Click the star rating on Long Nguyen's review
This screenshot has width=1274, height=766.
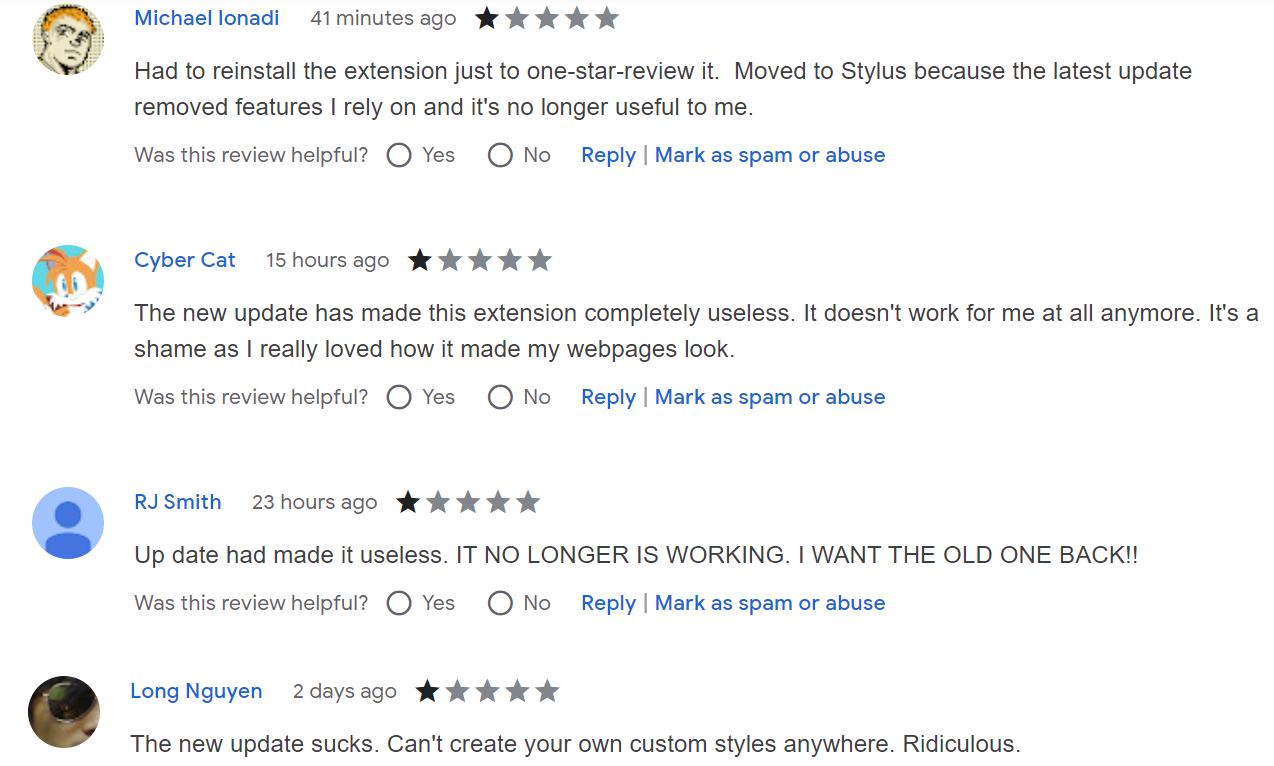[x=487, y=691]
